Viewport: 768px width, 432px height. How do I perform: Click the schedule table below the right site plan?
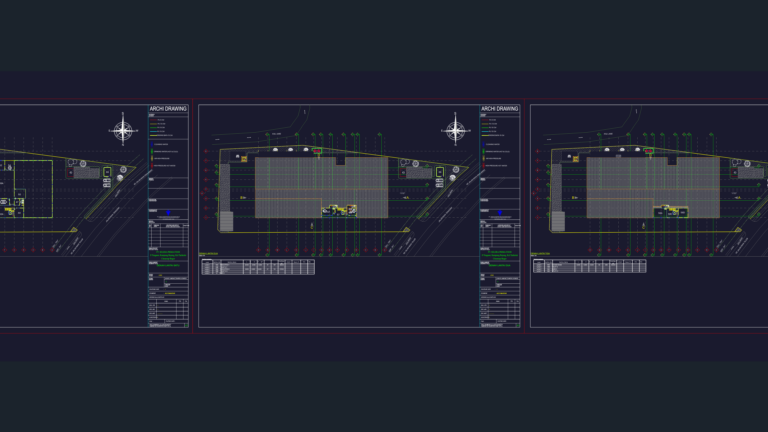tap(590, 266)
